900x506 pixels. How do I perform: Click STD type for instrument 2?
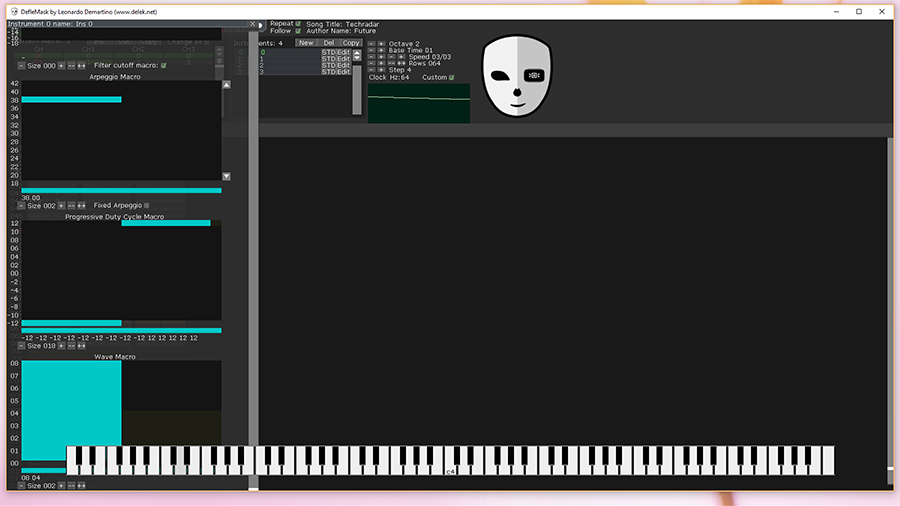click(328, 65)
